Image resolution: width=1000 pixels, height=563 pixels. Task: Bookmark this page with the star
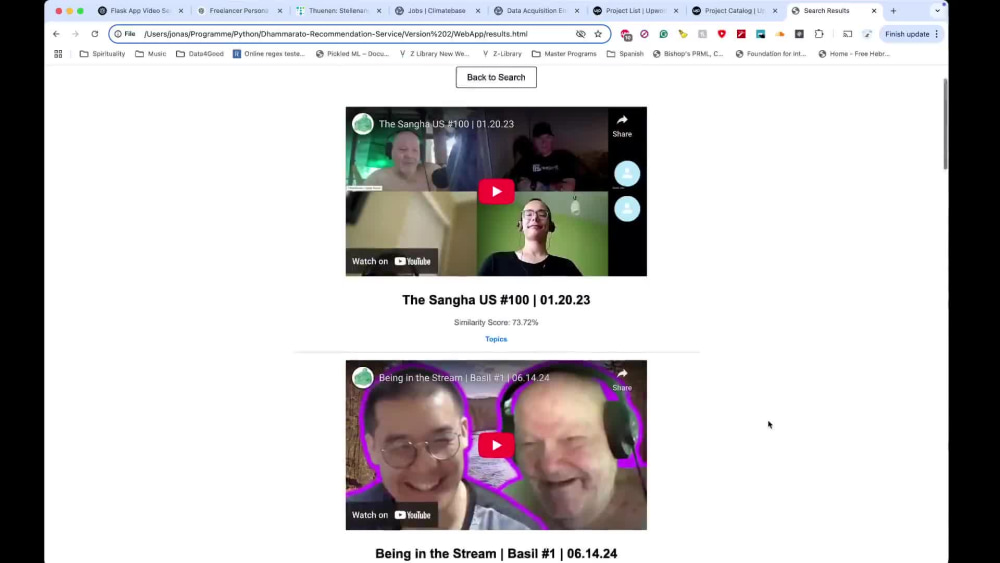point(598,34)
